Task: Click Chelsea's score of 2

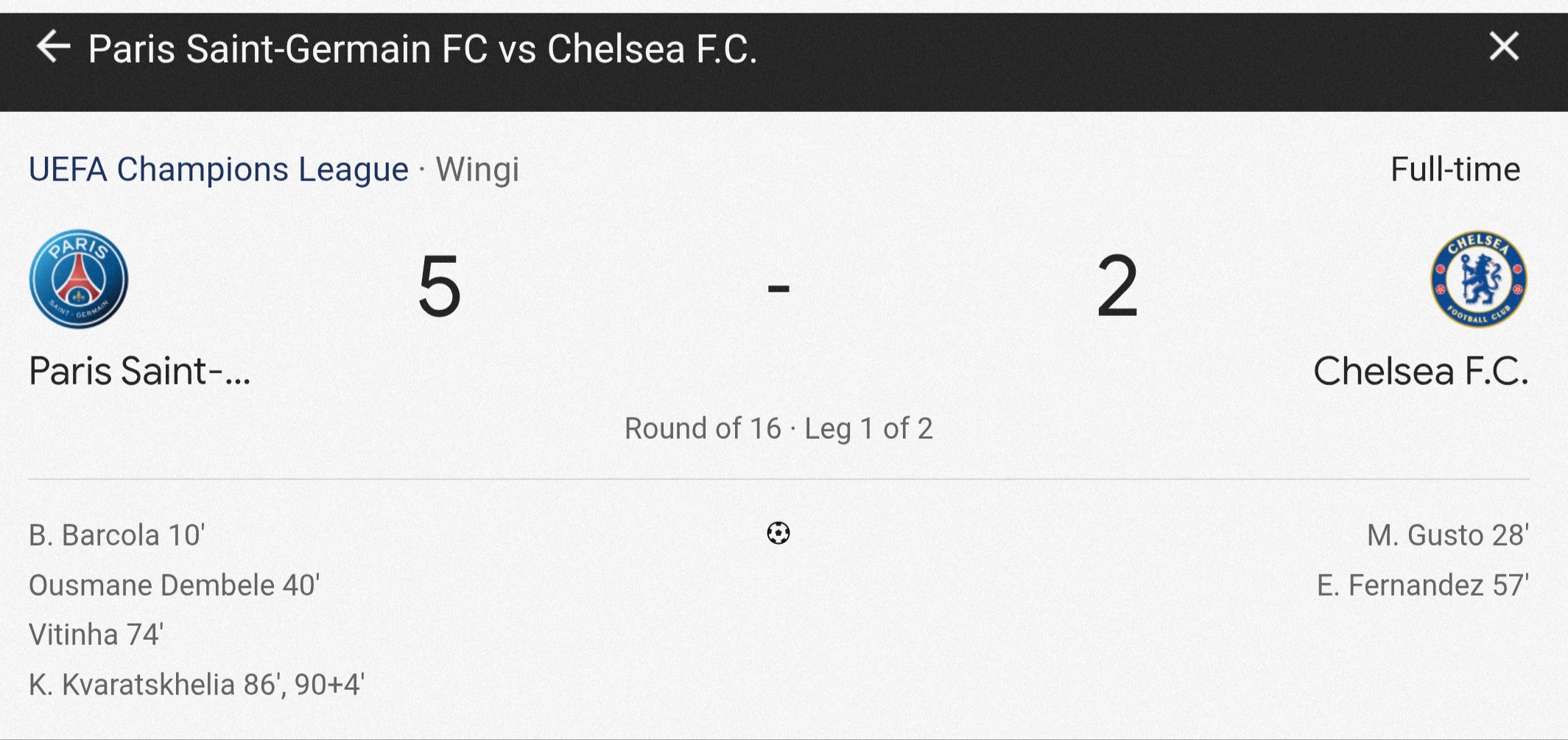Action: (x=1117, y=286)
